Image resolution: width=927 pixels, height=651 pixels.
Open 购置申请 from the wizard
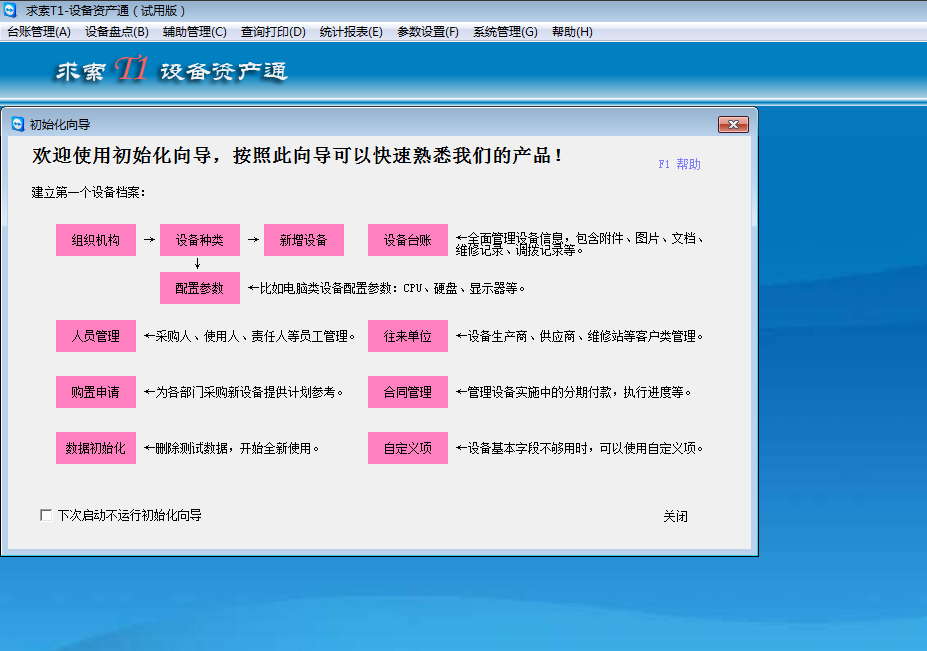96,392
